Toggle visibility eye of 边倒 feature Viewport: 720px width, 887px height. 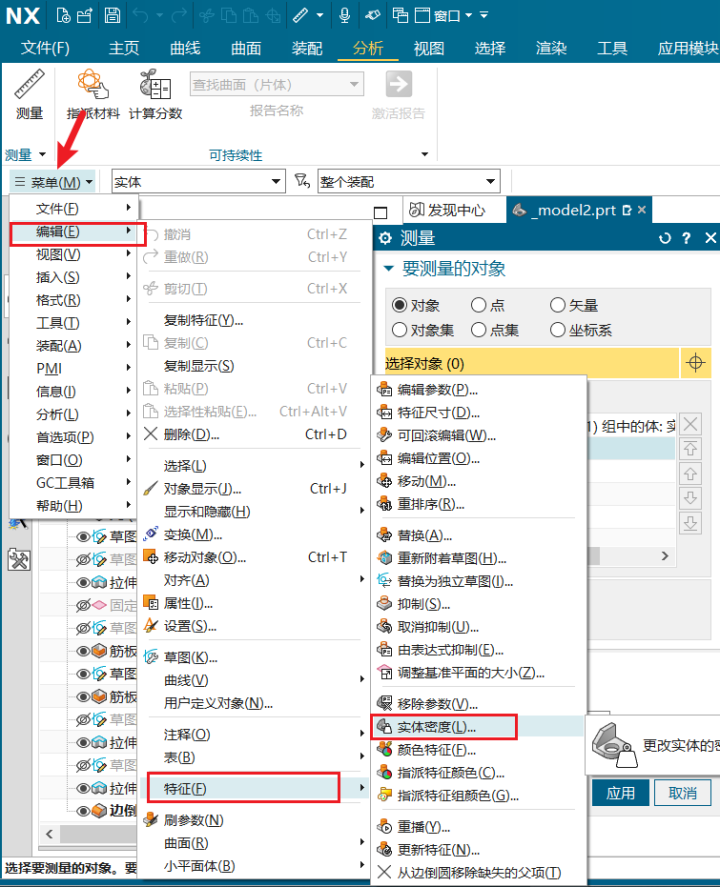[x=83, y=811]
